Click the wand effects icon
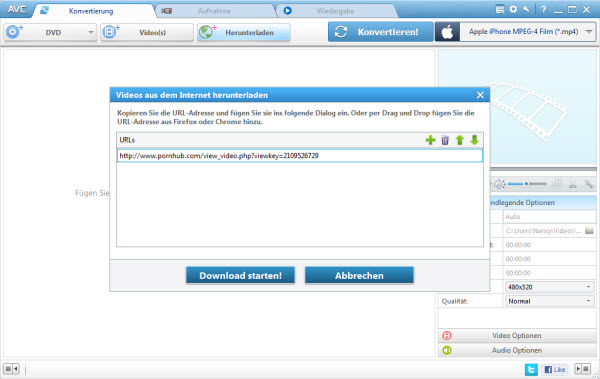The image size is (600, 379). tap(589, 184)
